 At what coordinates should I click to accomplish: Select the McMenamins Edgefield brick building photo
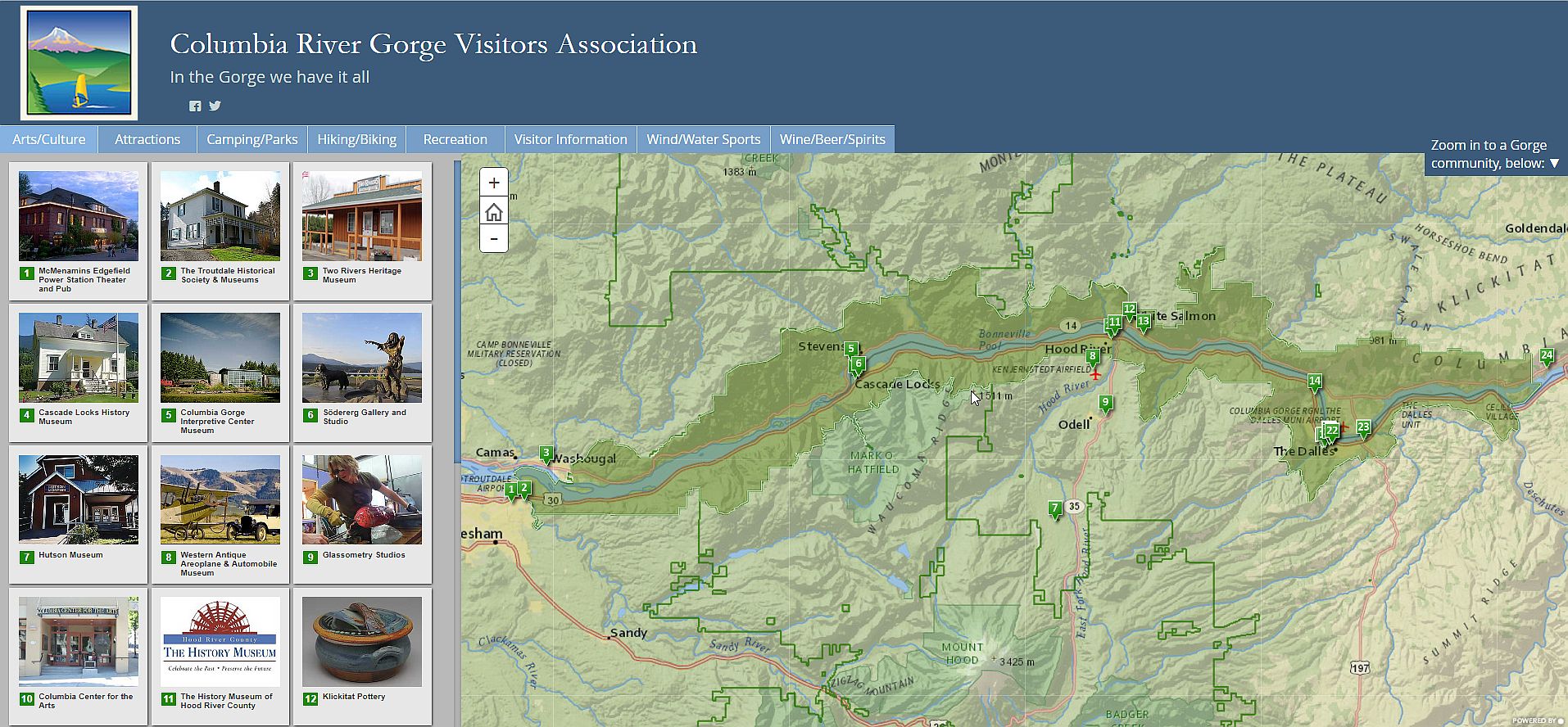[79, 216]
